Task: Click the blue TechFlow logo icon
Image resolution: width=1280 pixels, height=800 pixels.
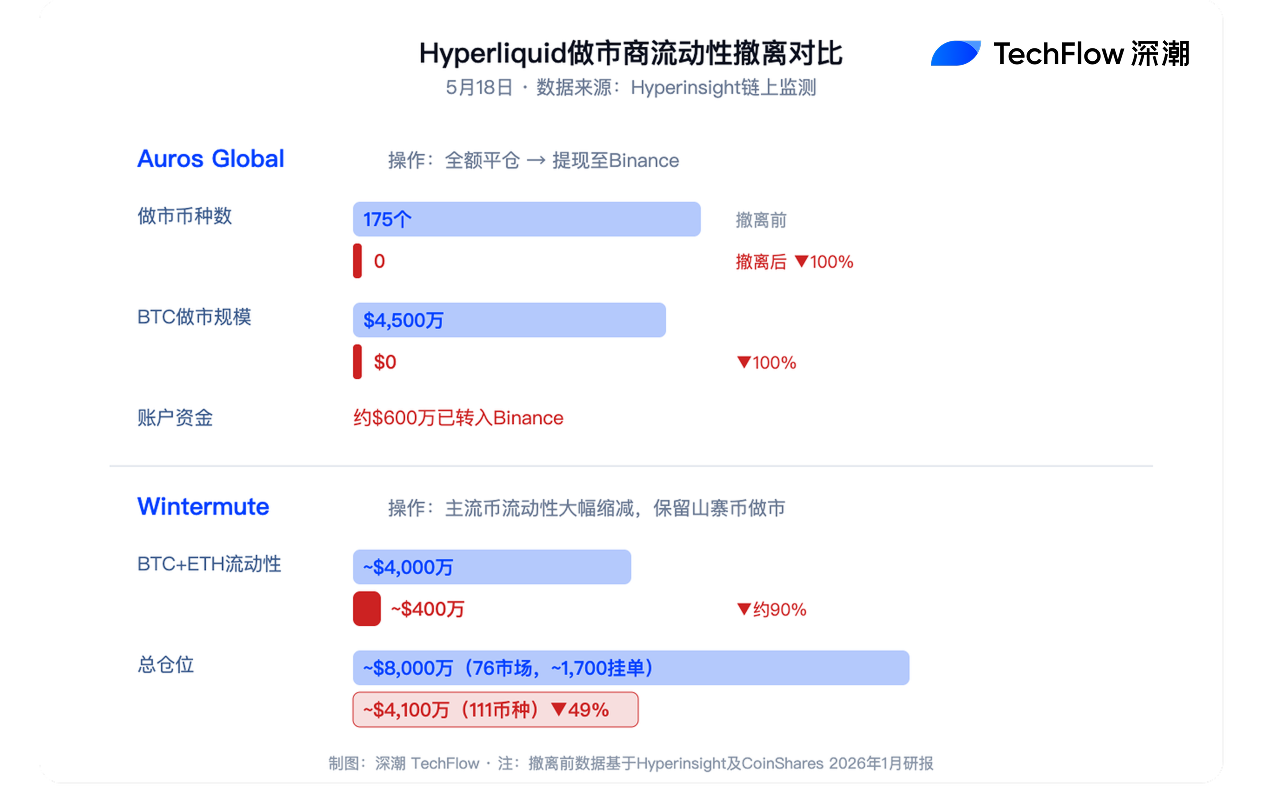Action: [956, 53]
